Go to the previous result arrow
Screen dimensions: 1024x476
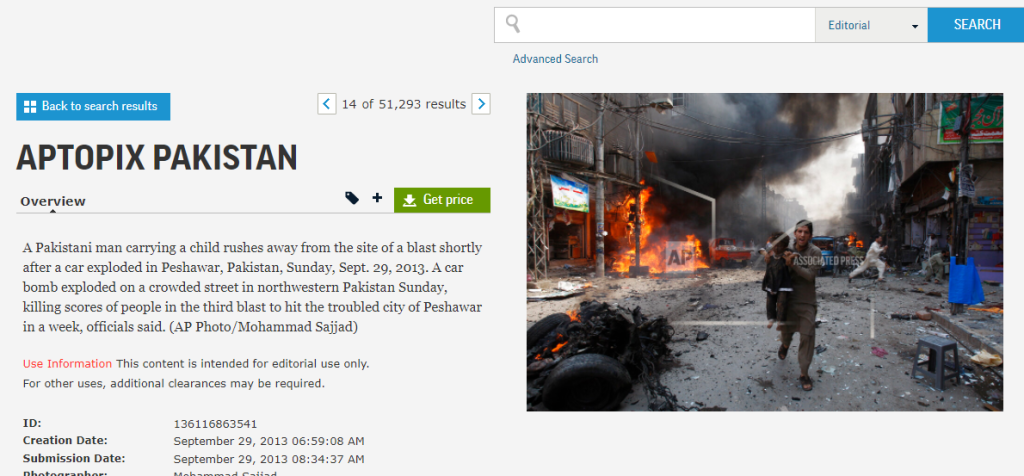[x=326, y=103]
